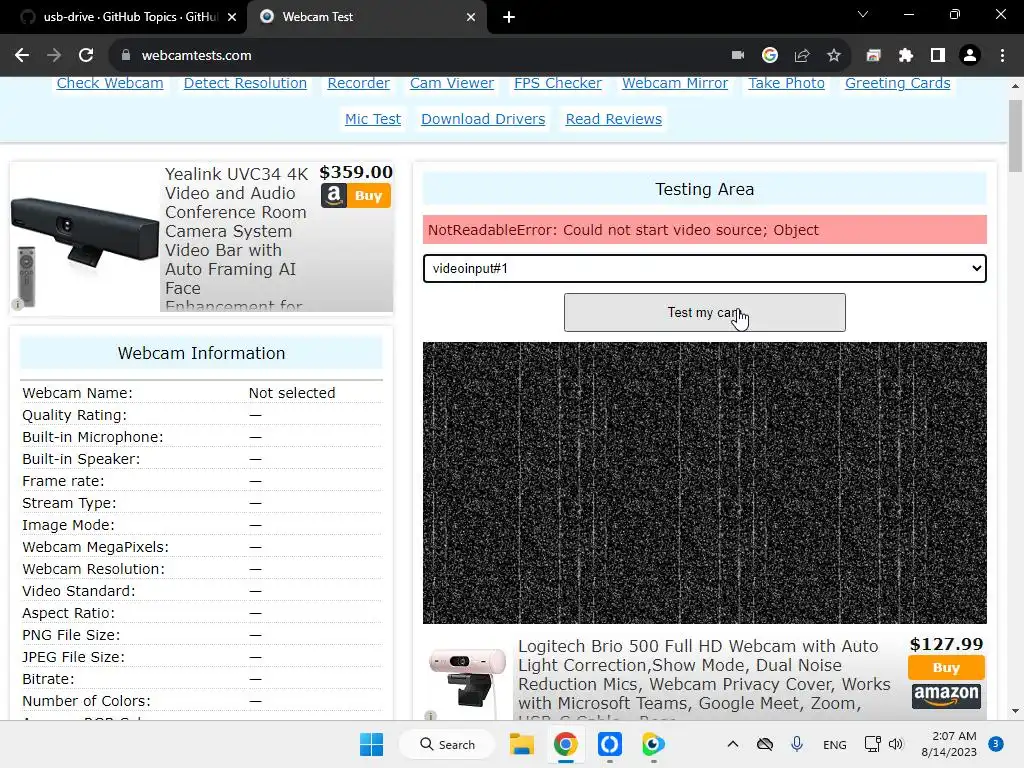
Task: Open the Extensions puzzle icon
Action: click(906, 56)
